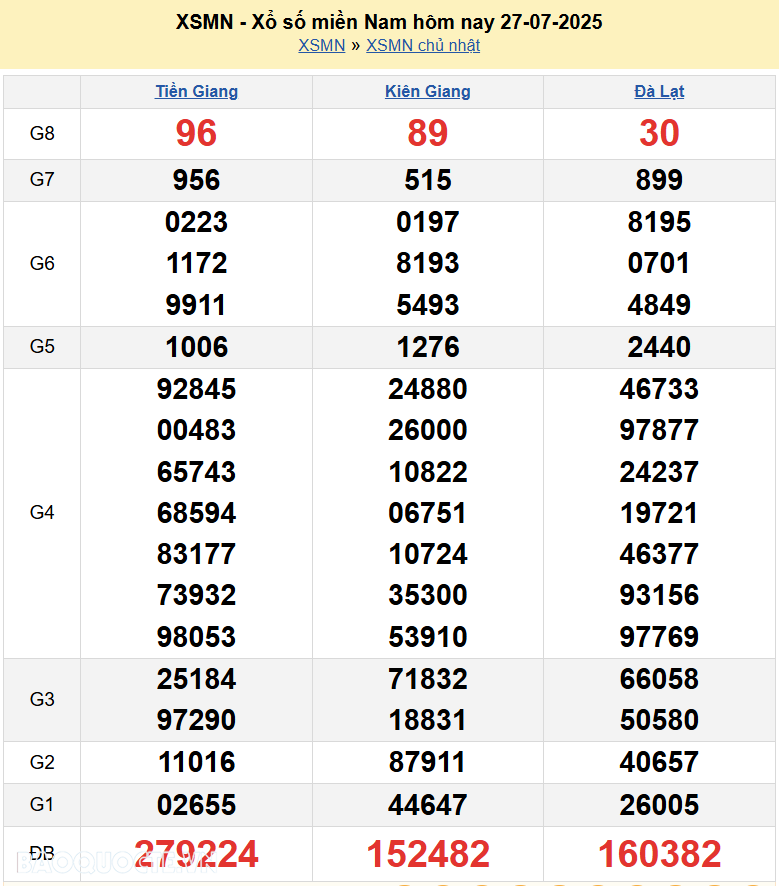
Task: Click Đà Lạt G3 number 66058
Action: pyautogui.click(x=659, y=679)
